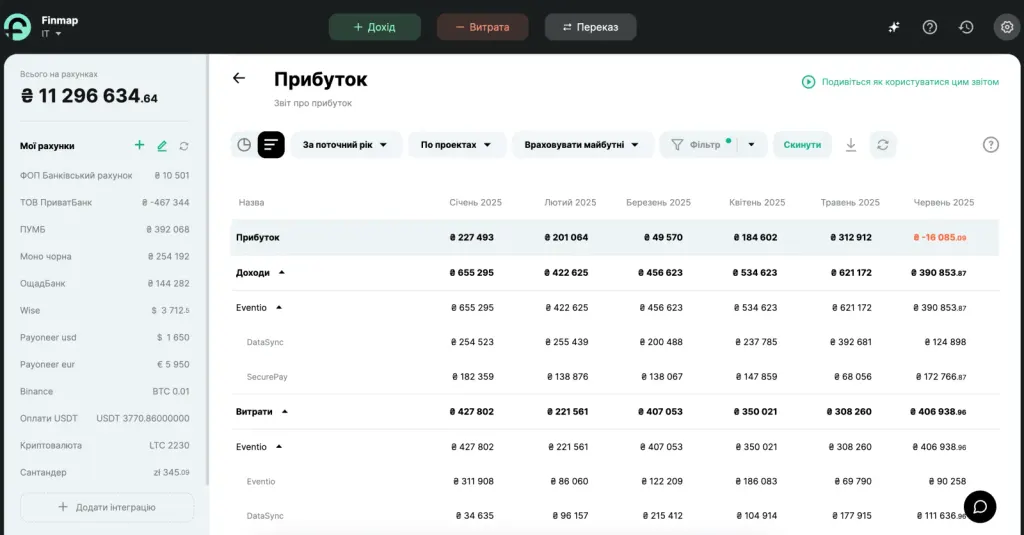
Task: Open the help question mark icon in header
Action: [x=929, y=27]
